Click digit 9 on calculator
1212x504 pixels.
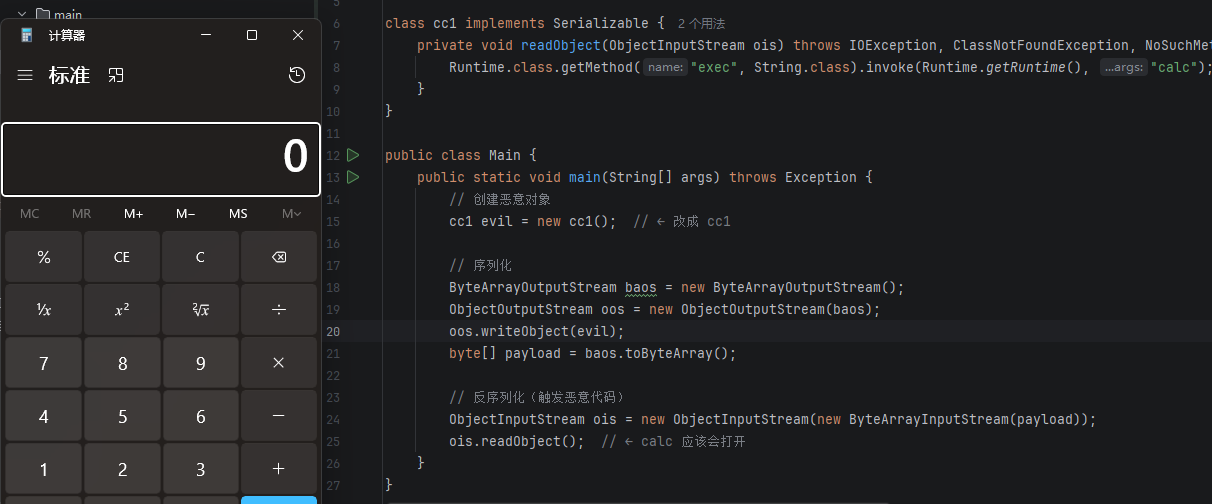coord(200,363)
